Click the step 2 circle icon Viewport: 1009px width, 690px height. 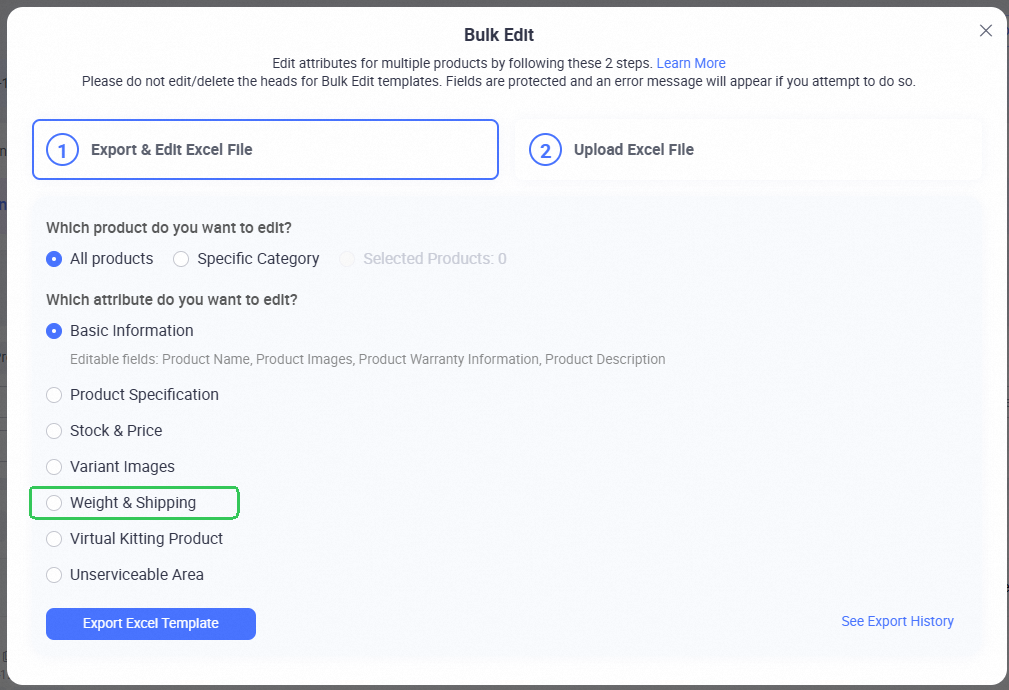pos(545,149)
